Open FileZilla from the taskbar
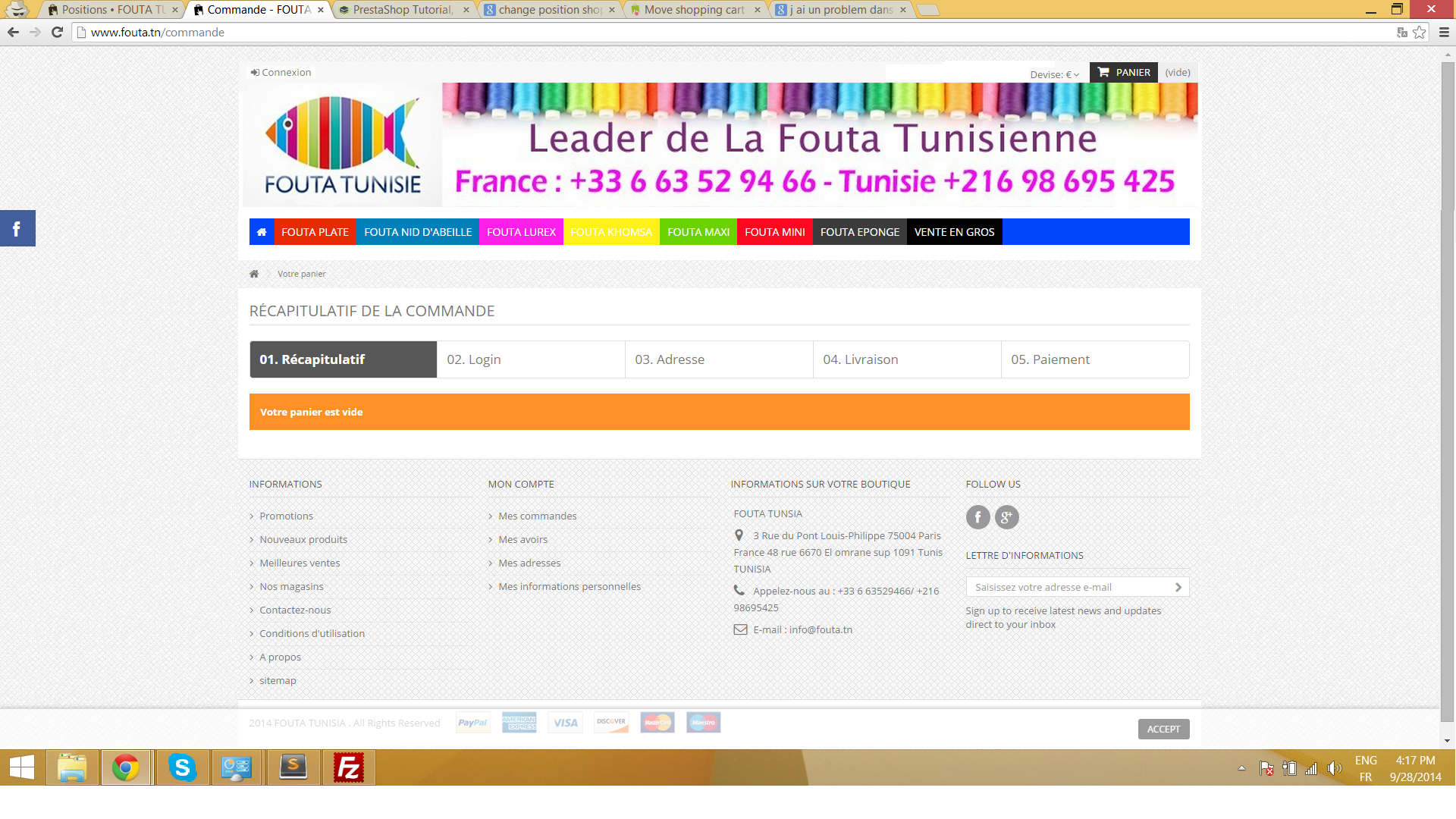The width and height of the screenshot is (1456, 819). 349,767
